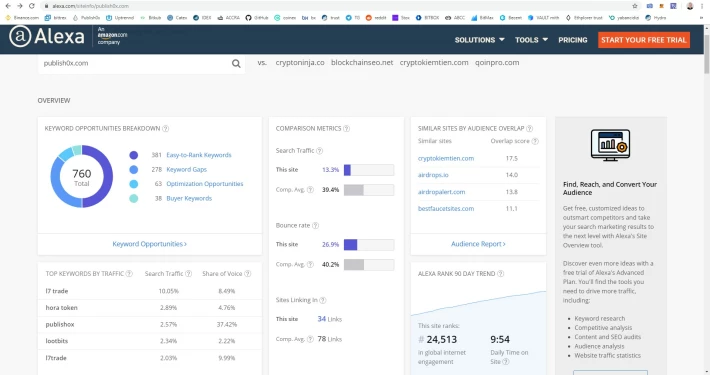Open the Publish0x bookmark
This screenshot has height=375, width=710.
coord(86,18)
